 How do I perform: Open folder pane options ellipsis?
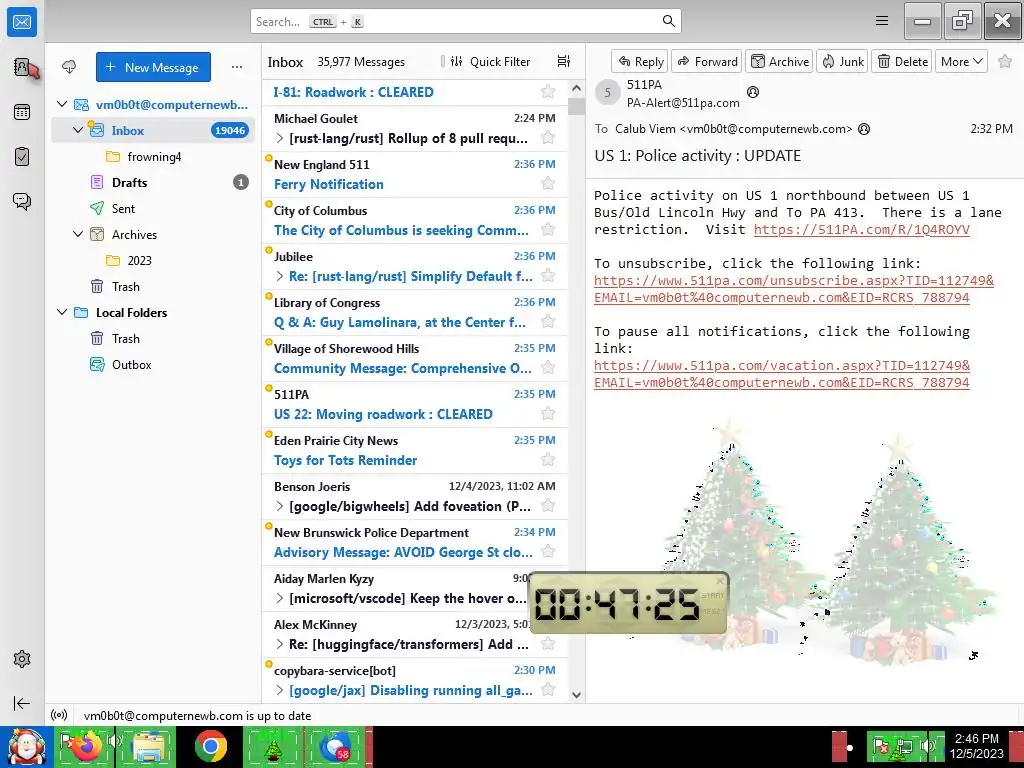237,67
